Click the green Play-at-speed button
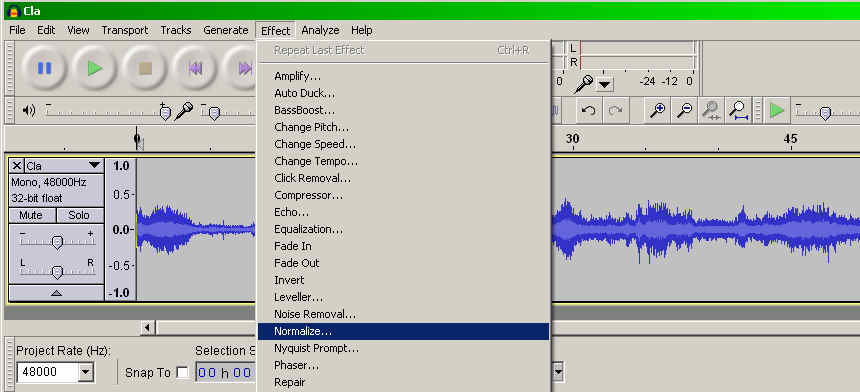Image resolution: width=860 pixels, height=392 pixels. pyautogui.click(x=776, y=111)
